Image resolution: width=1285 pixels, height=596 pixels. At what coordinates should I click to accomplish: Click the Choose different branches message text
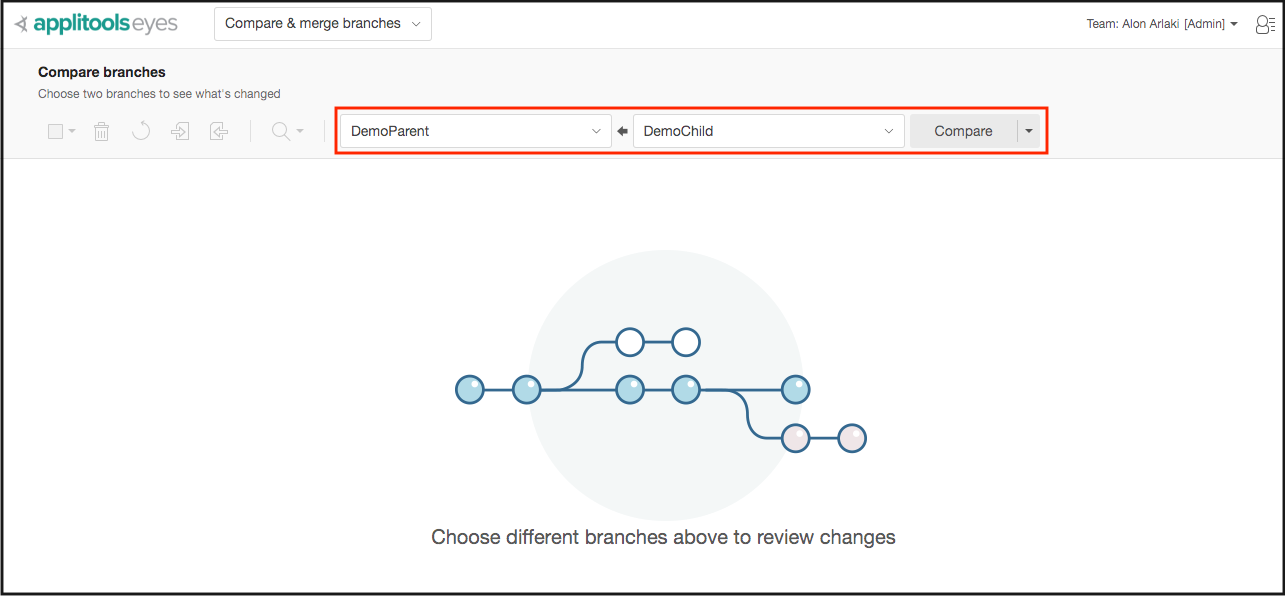(663, 537)
